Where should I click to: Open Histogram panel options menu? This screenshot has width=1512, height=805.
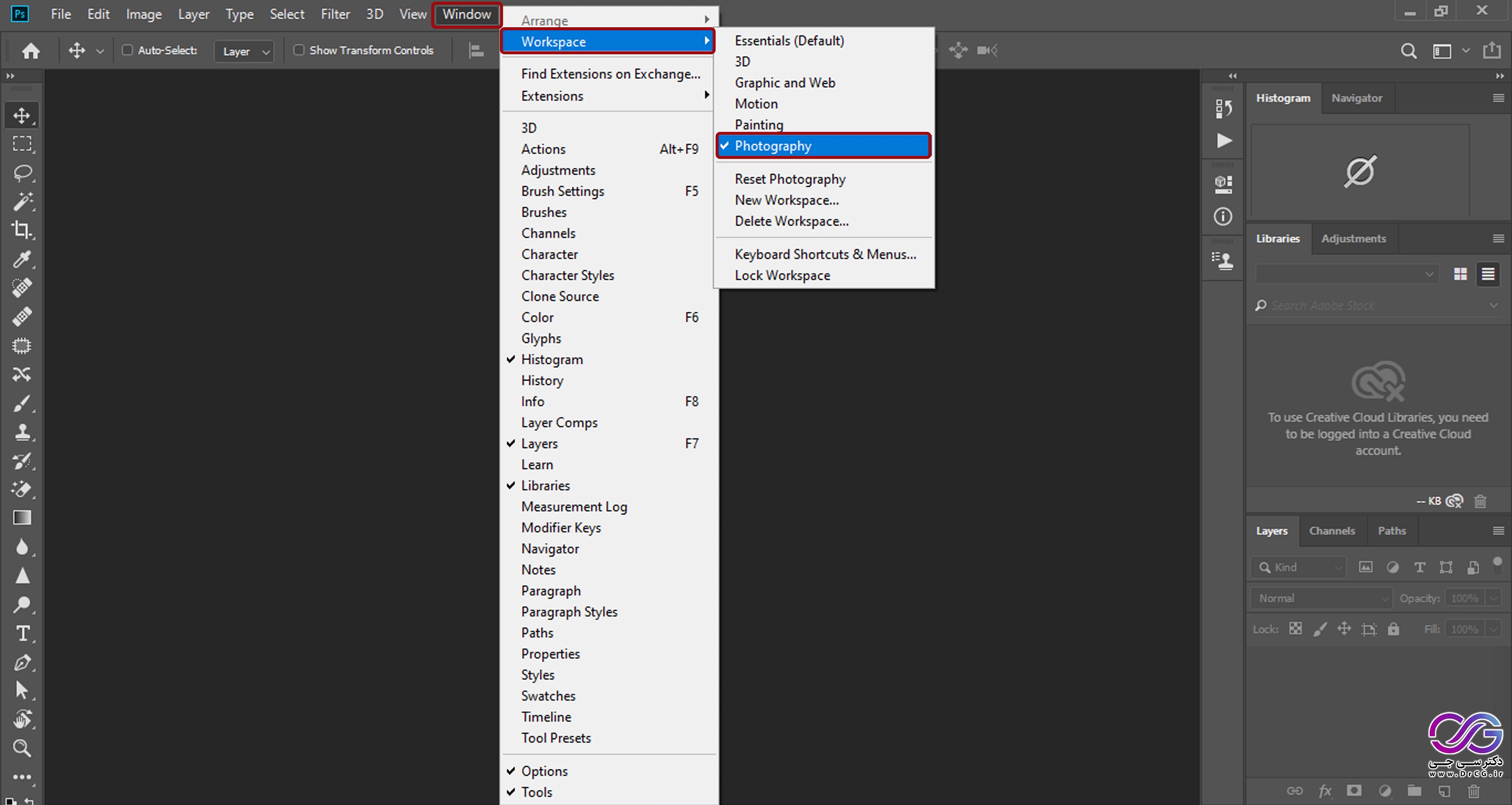[x=1498, y=98]
